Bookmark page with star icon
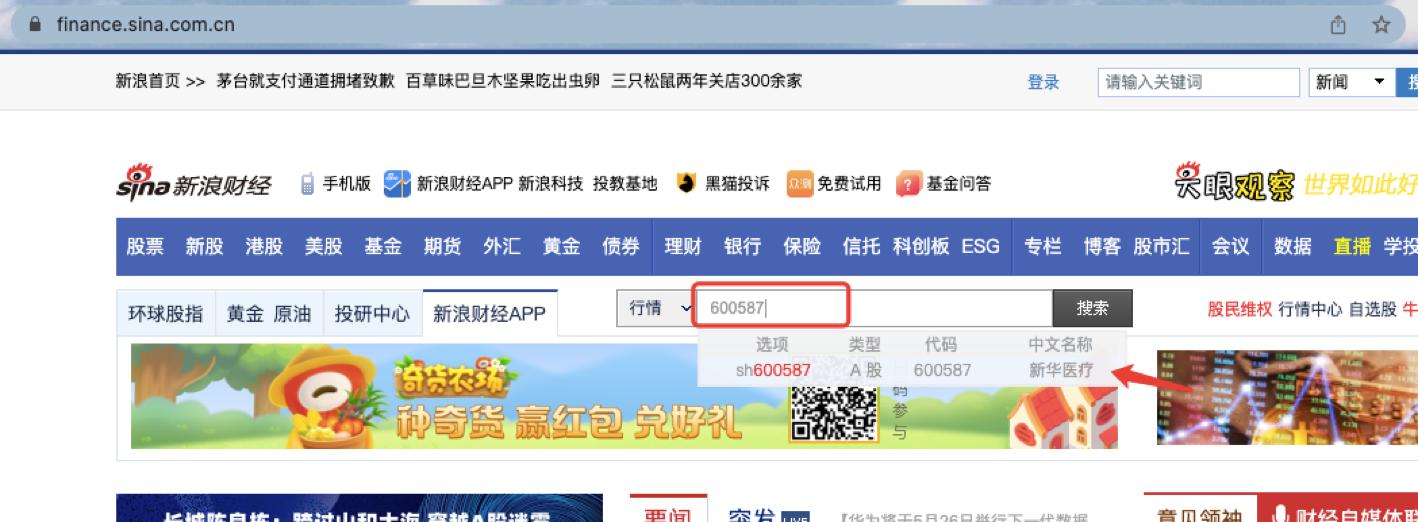The image size is (1418, 522). click(x=1381, y=25)
